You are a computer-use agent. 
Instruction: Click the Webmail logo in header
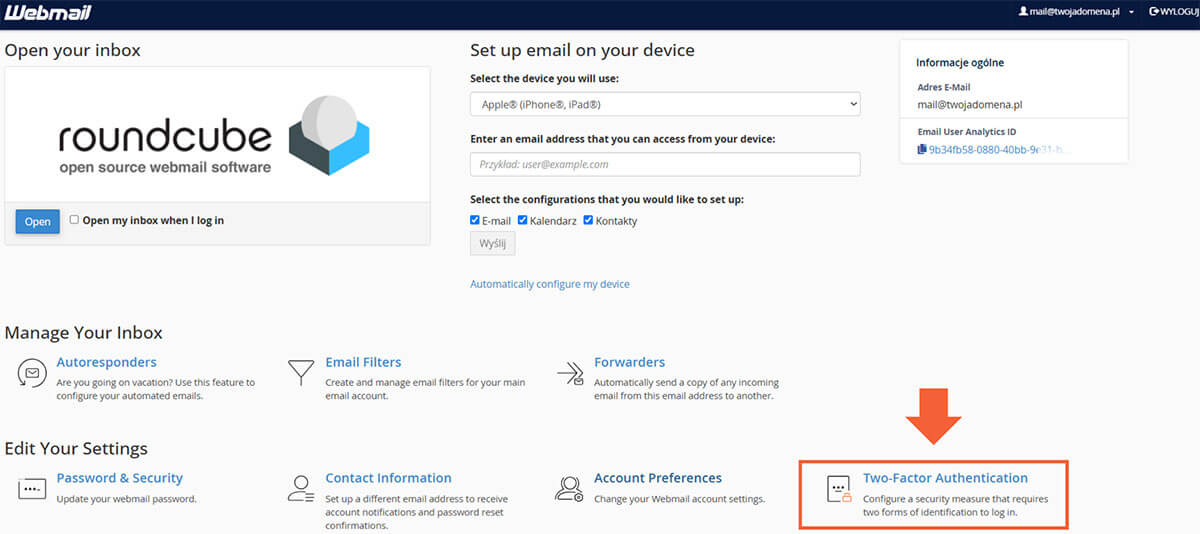pos(50,12)
